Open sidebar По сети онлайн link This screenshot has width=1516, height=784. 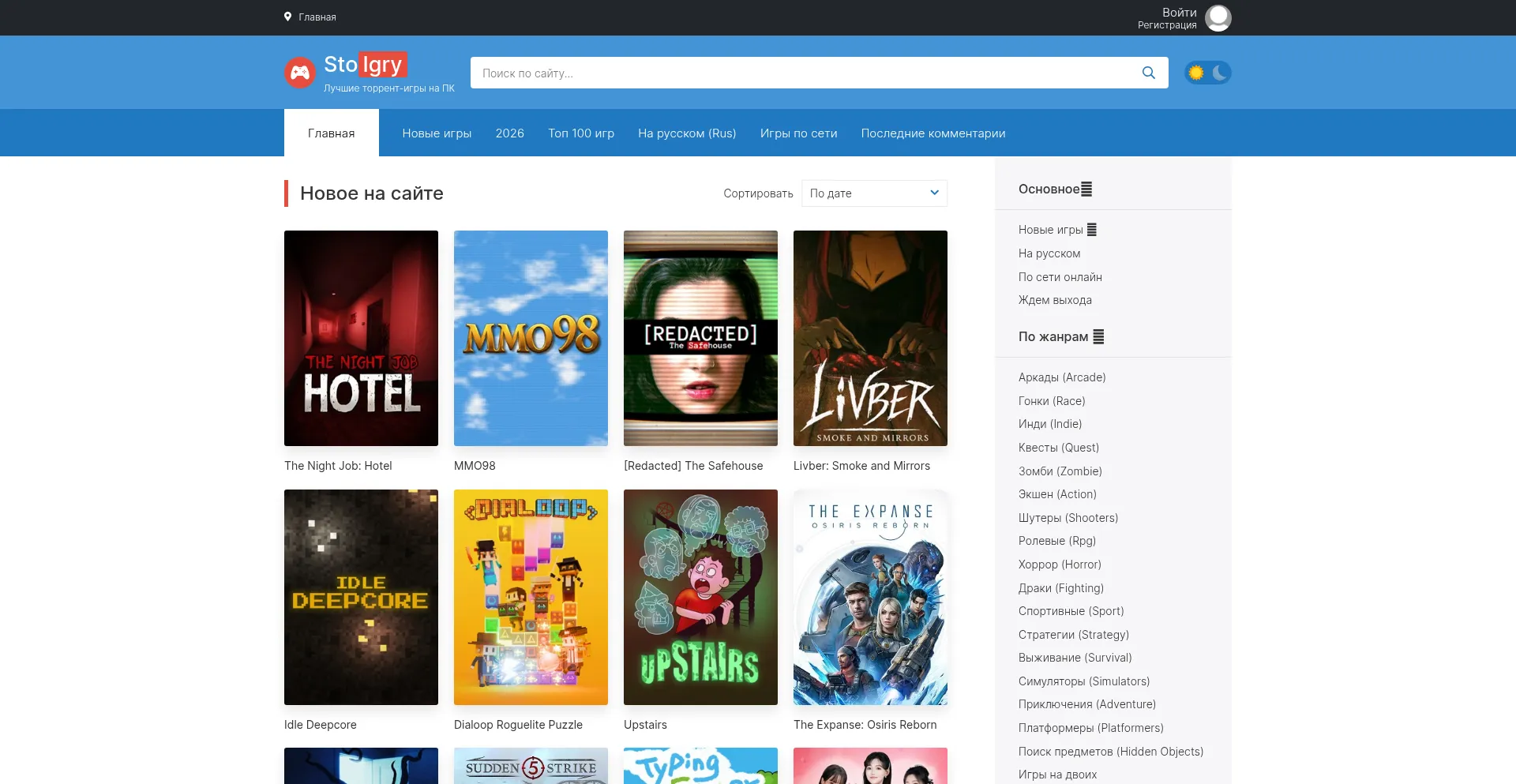coord(1060,277)
